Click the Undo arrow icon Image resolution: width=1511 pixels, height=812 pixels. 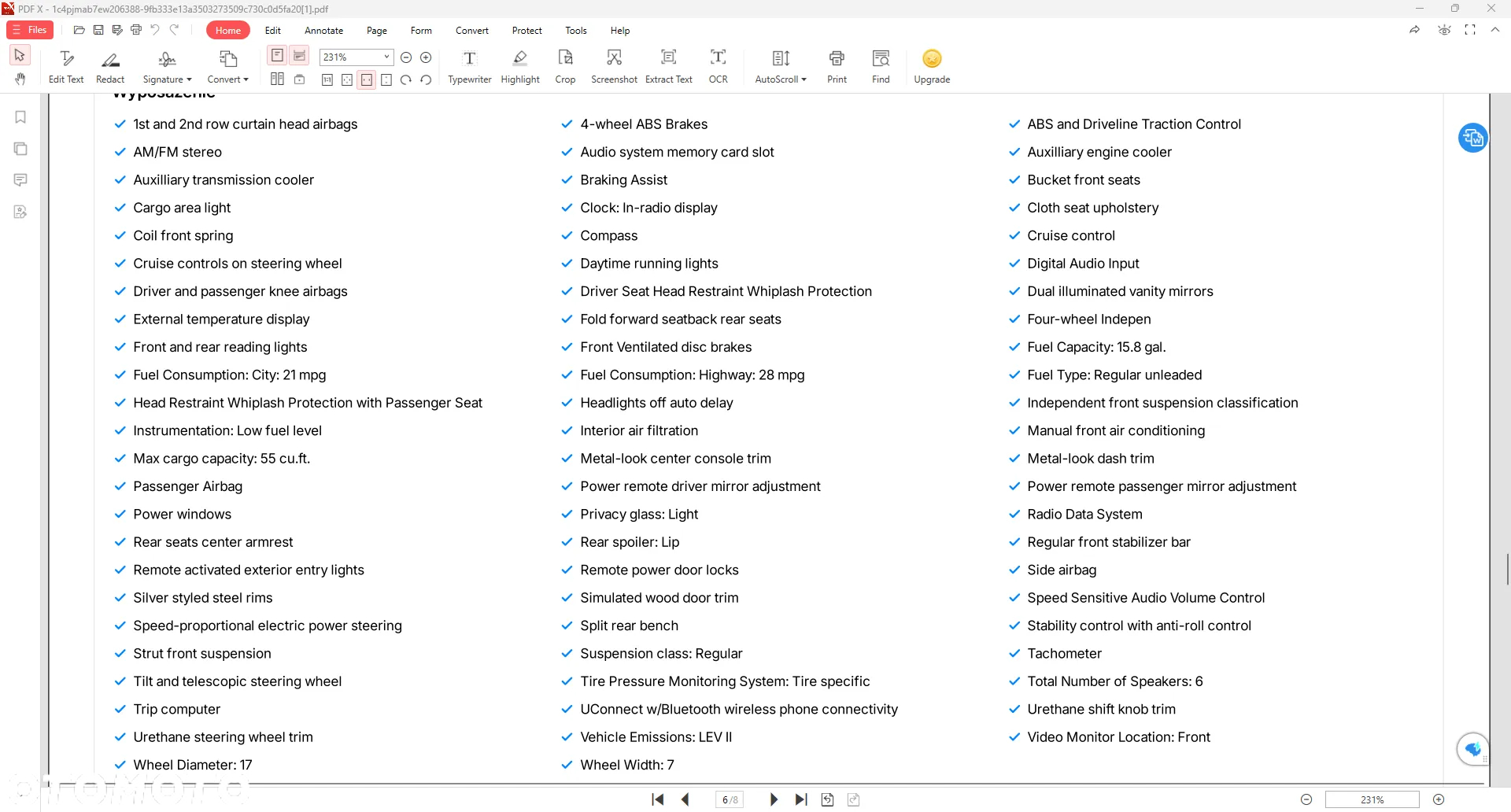(x=155, y=30)
